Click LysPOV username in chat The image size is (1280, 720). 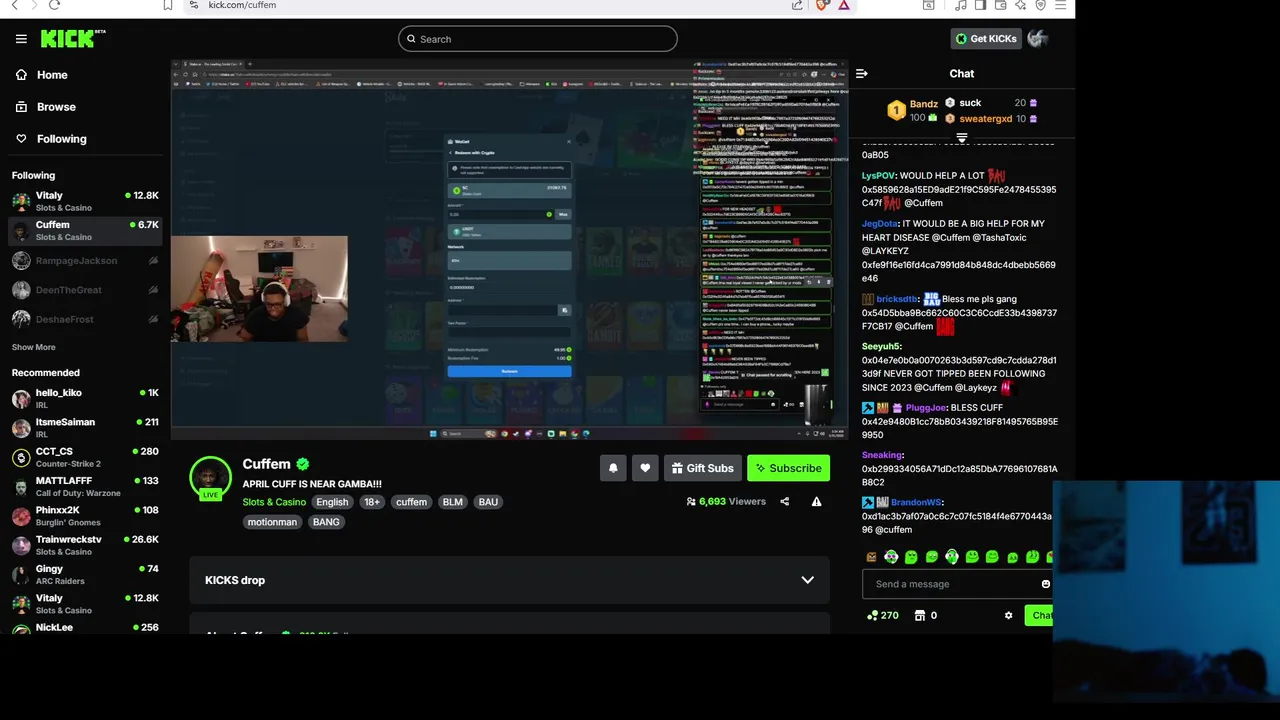879,176
